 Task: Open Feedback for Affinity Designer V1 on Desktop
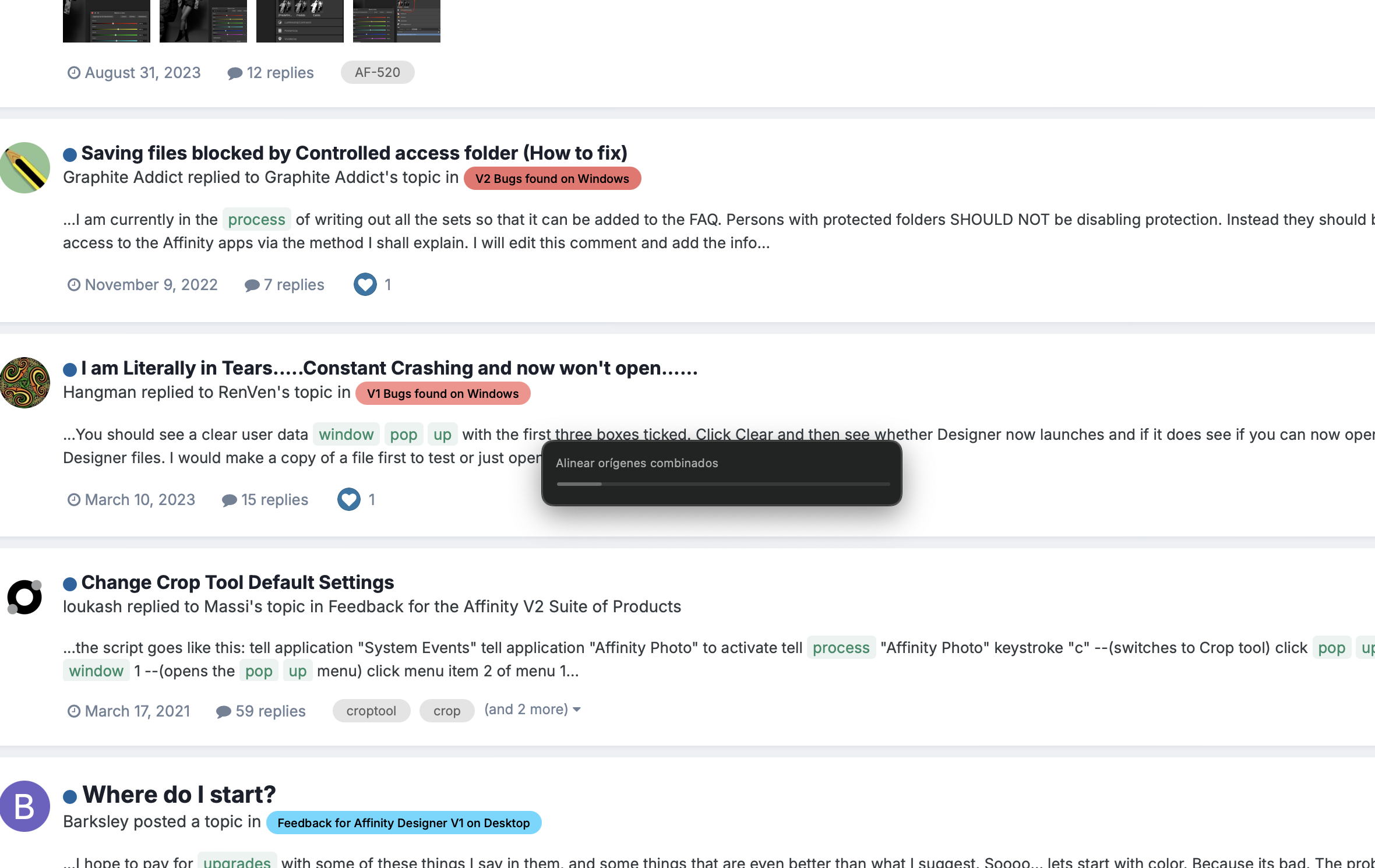(x=403, y=823)
